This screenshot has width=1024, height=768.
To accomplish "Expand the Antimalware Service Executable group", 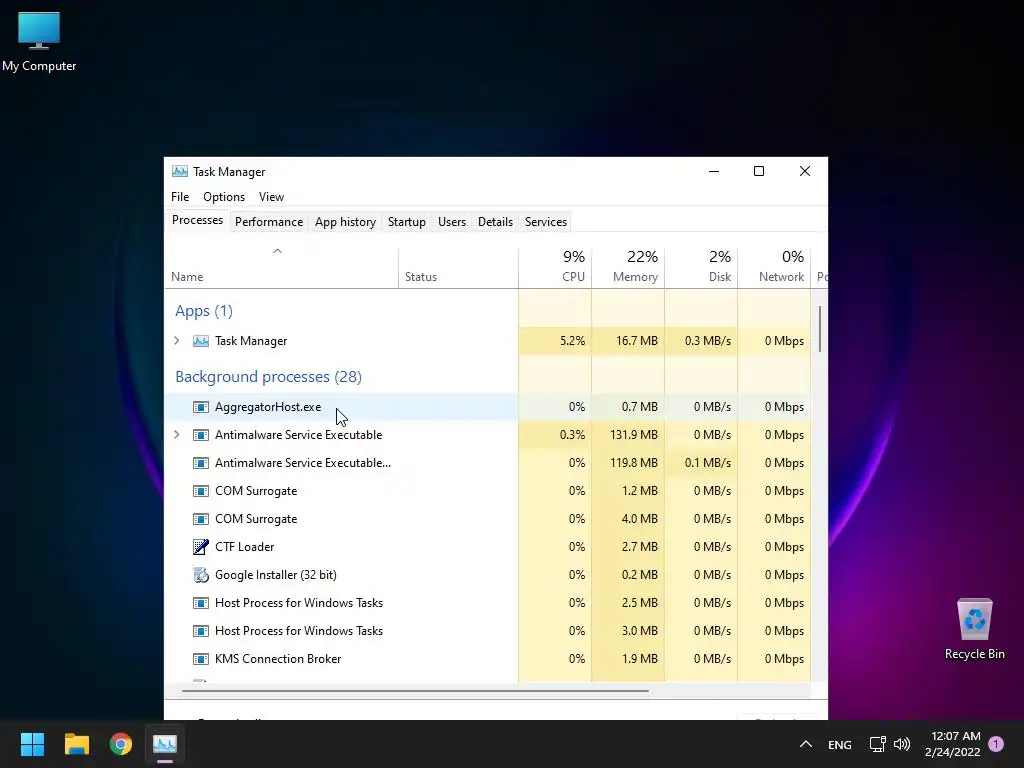I will [176, 435].
